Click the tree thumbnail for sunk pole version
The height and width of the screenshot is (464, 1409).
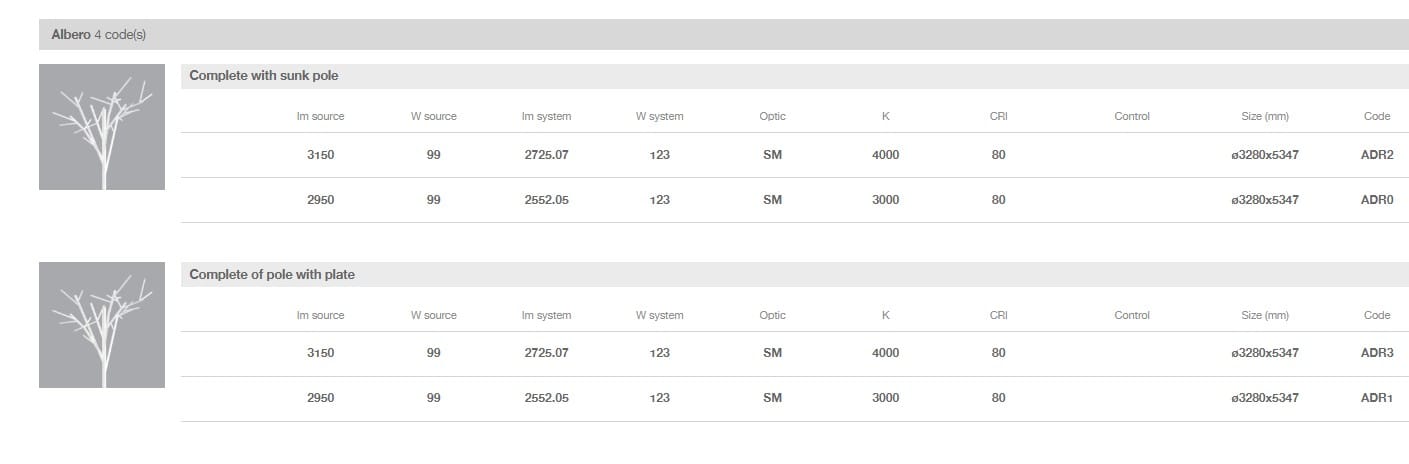click(102, 127)
